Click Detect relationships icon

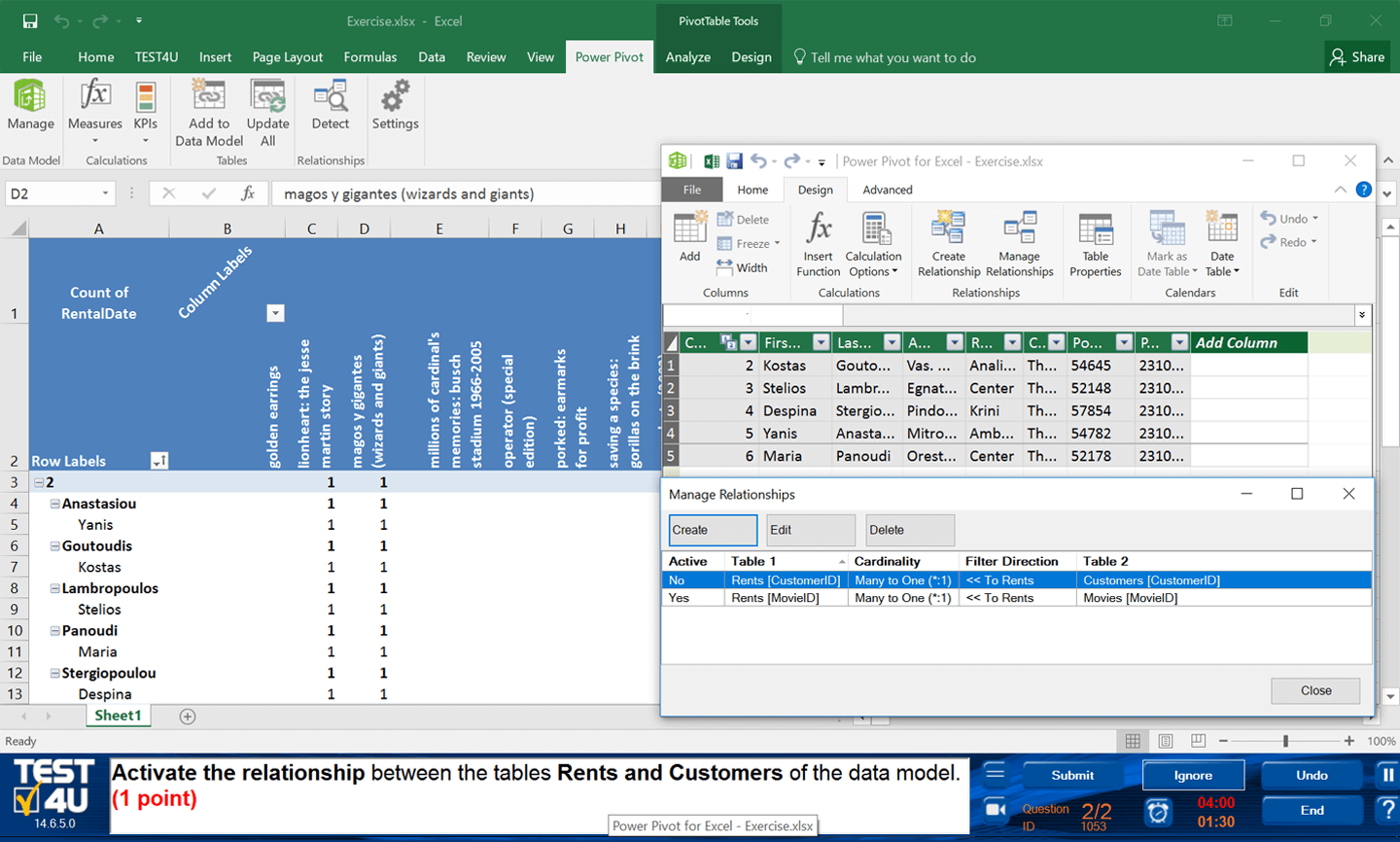331,105
